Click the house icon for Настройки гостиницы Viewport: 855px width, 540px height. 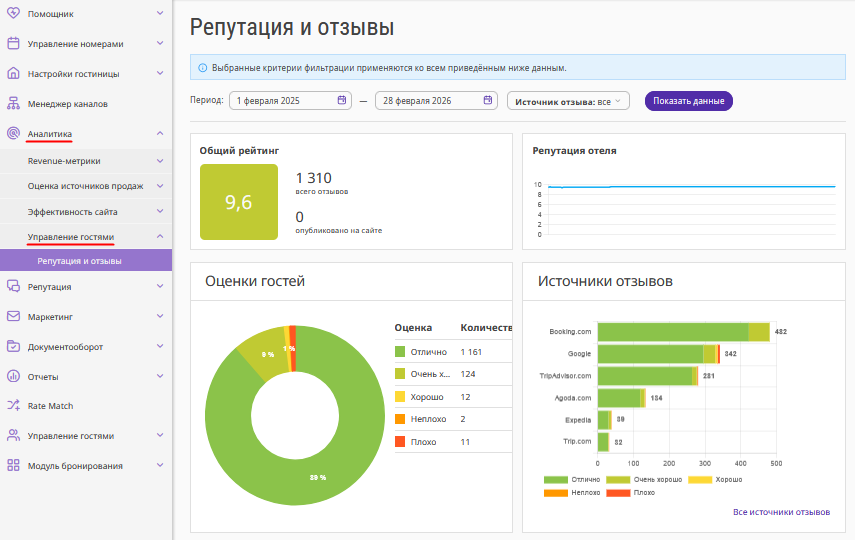13,74
